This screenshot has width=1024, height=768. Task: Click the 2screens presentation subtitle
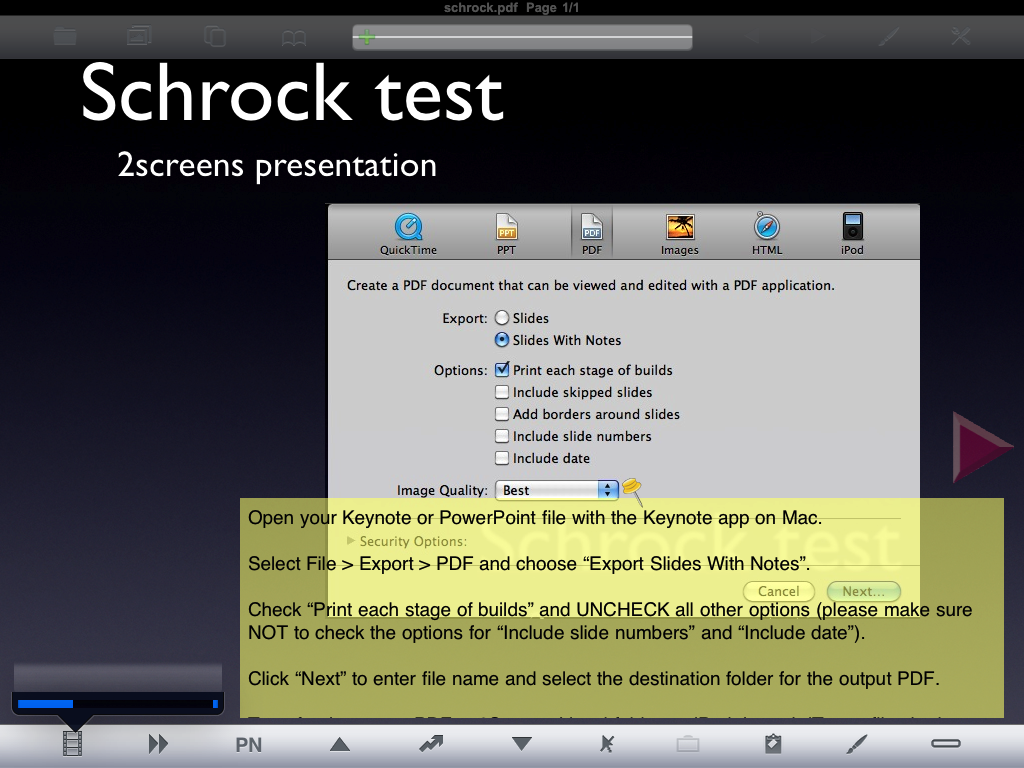click(277, 165)
